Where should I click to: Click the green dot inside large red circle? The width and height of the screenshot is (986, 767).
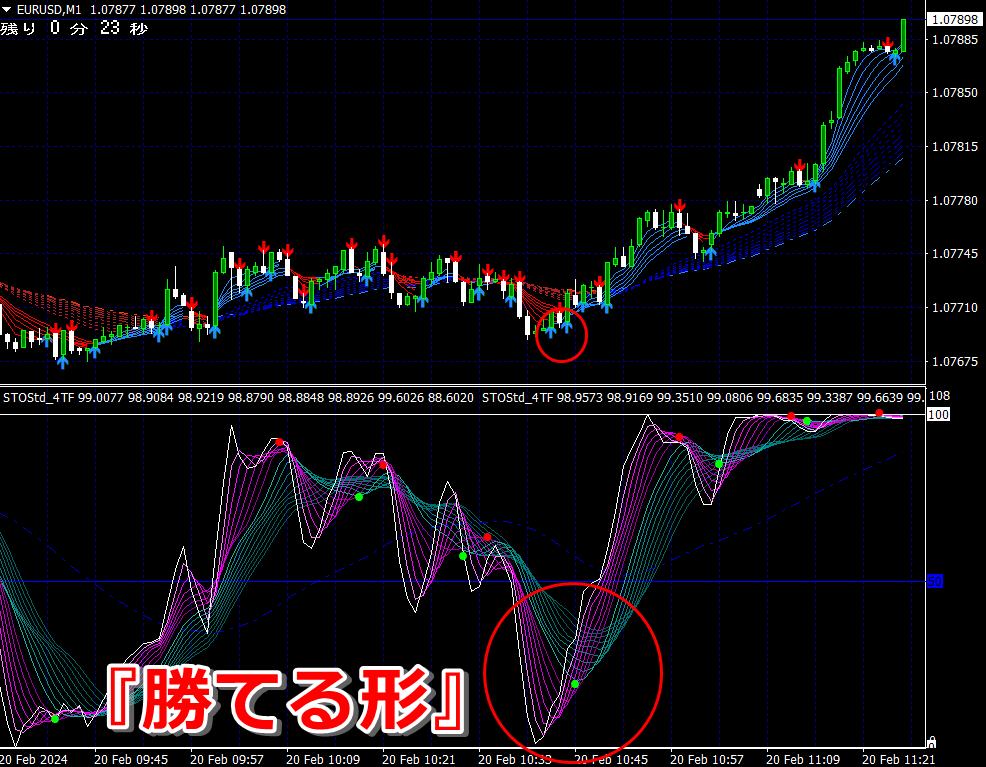tap(575, 684)
